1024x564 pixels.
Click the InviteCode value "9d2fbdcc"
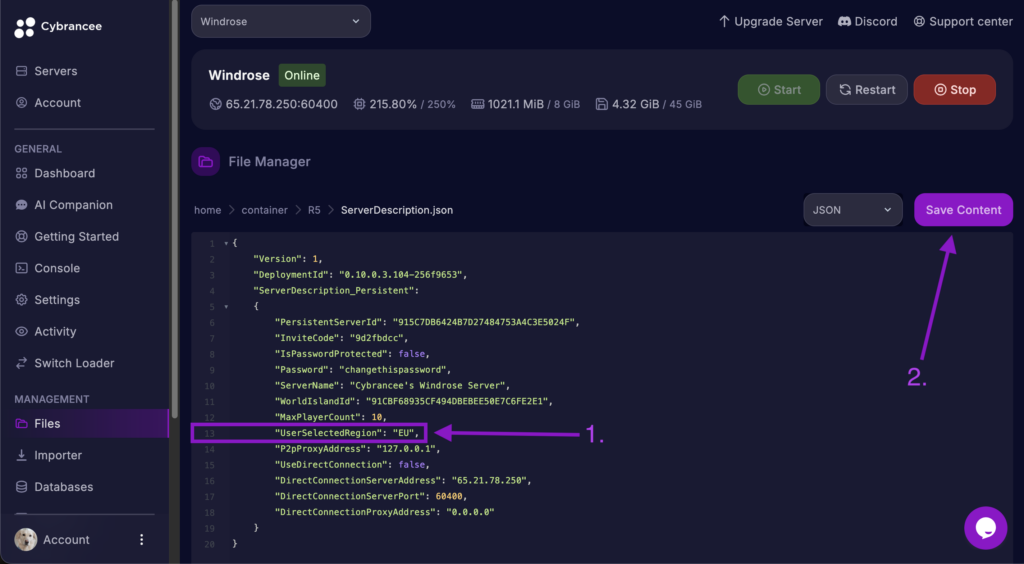click(x=378, y=338)
